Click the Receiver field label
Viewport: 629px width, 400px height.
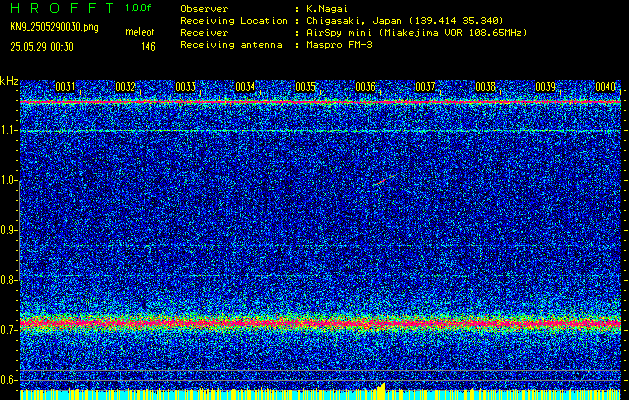(204, 33)
